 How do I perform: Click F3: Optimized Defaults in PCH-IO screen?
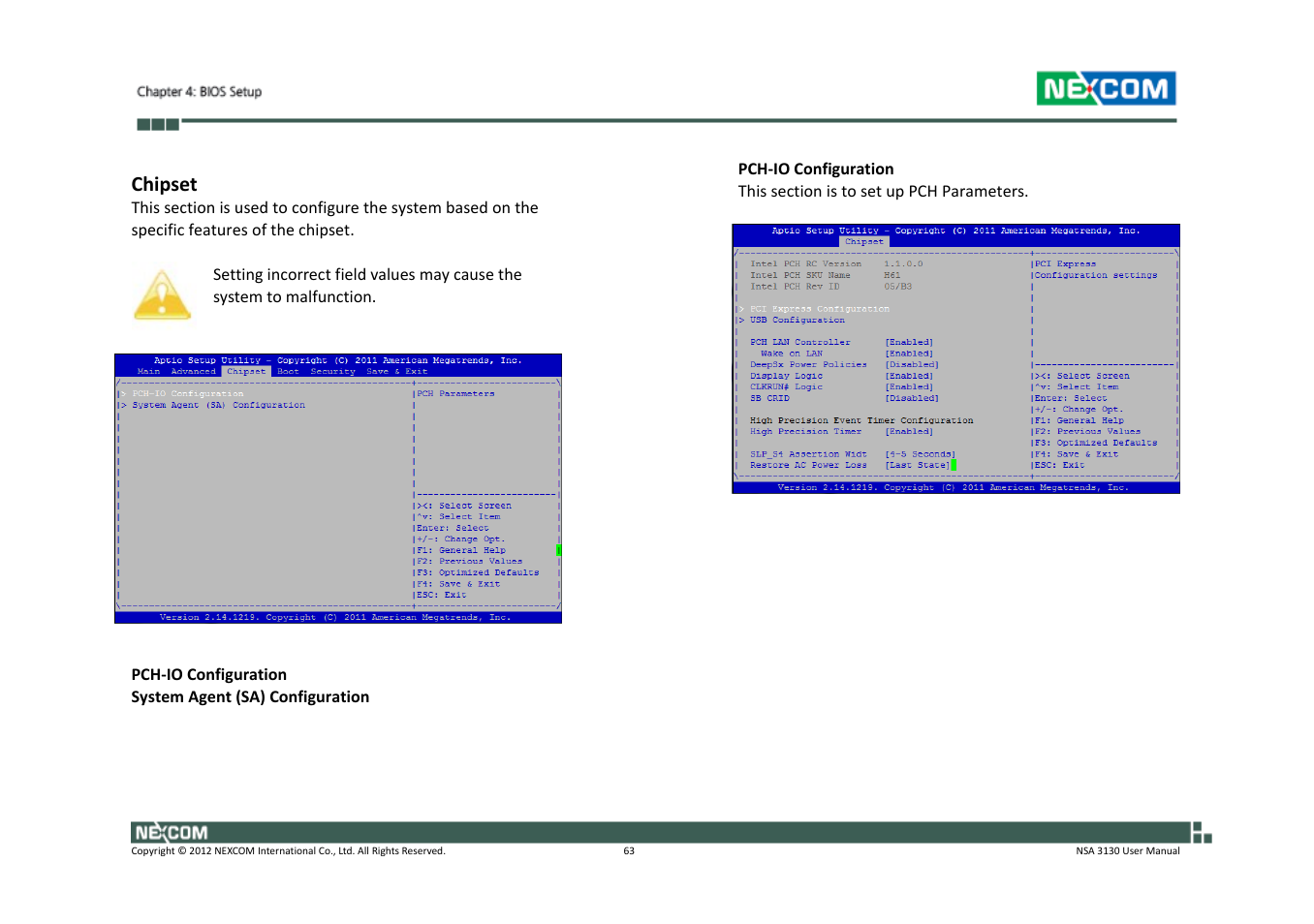(1096, 444)
